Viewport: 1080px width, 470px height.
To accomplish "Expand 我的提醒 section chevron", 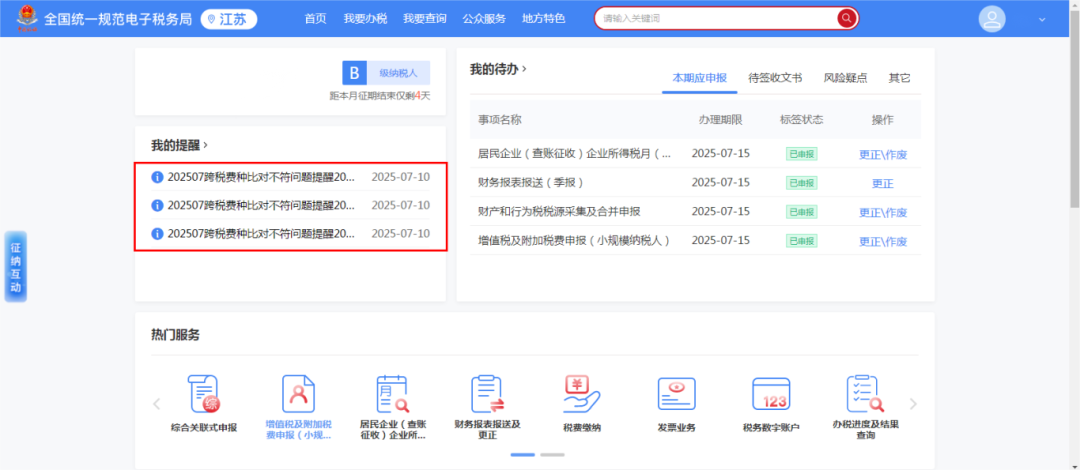I will click(x=206, y=145).
